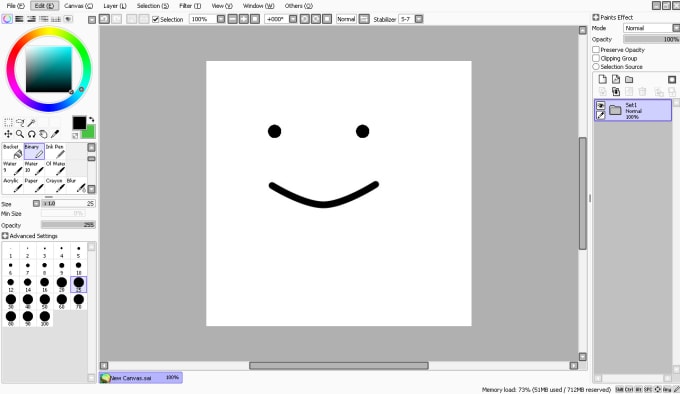
Task: Select the eyedropper color picker tool
Action: tap(55, 134)
